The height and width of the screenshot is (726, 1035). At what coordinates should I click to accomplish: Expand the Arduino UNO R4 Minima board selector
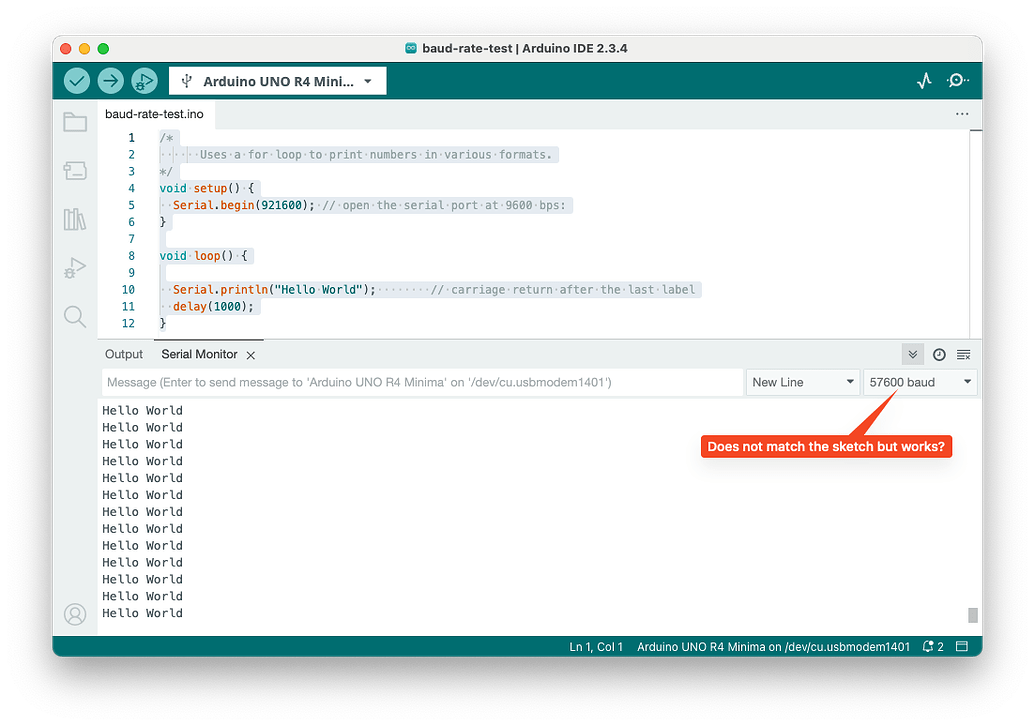click(277, 81)
